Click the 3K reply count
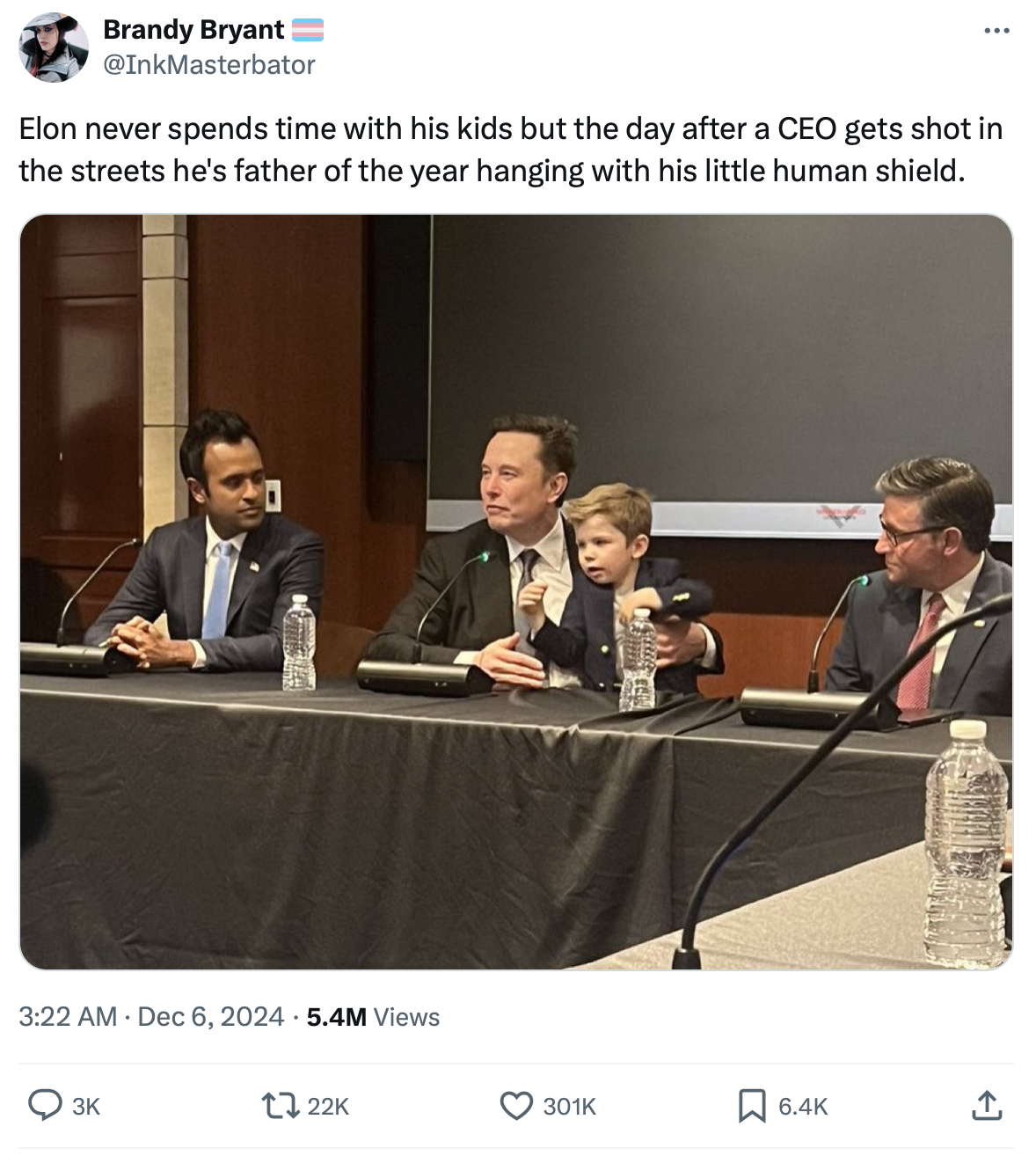1036x1156 pixels. click(x=85, y=1106)
